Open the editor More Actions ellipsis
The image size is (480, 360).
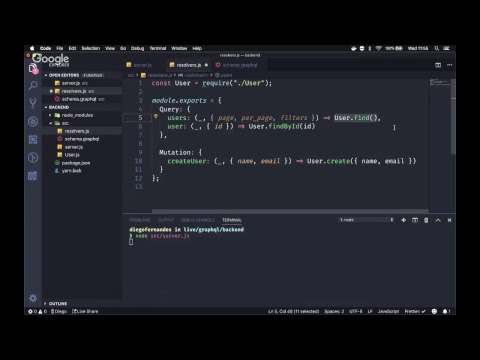[x=449, y=65]
